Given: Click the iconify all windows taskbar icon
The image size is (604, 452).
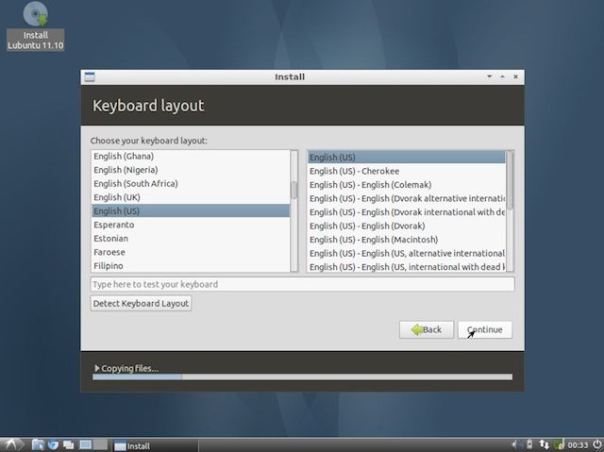Looking at the screenshot, I should [69, 445].
